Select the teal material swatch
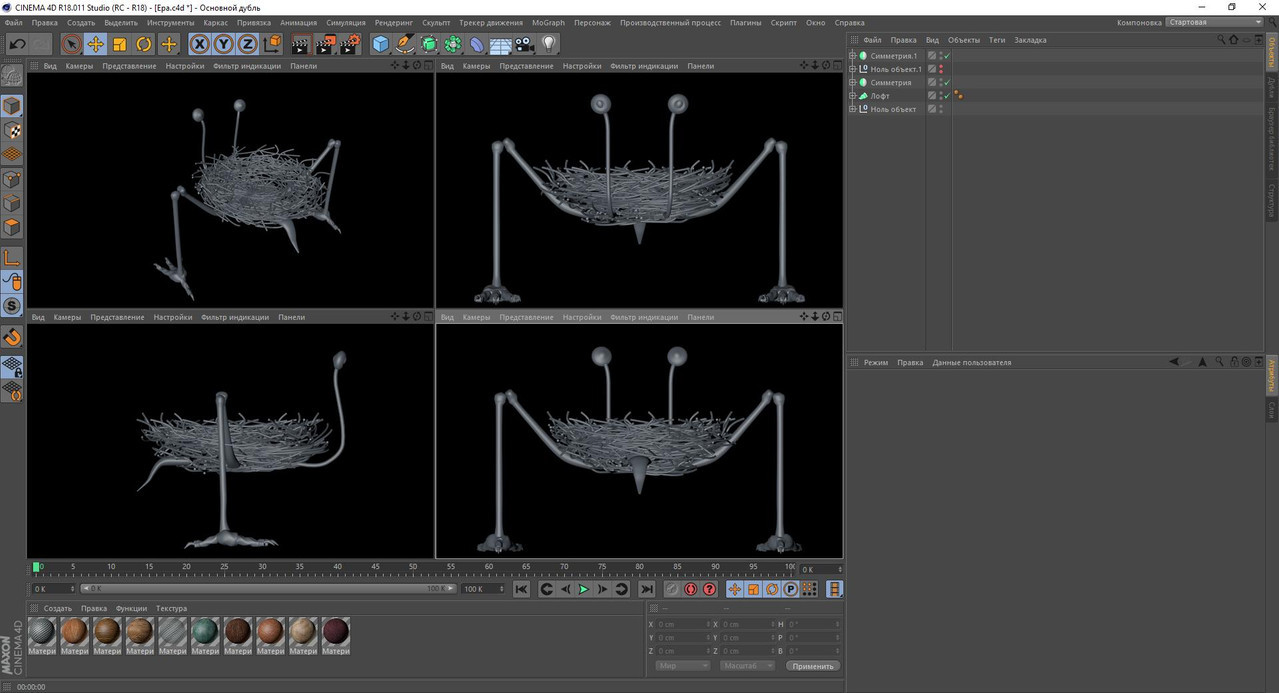The width and height of the screenshot is (1279, 693). tap(205, 631)
